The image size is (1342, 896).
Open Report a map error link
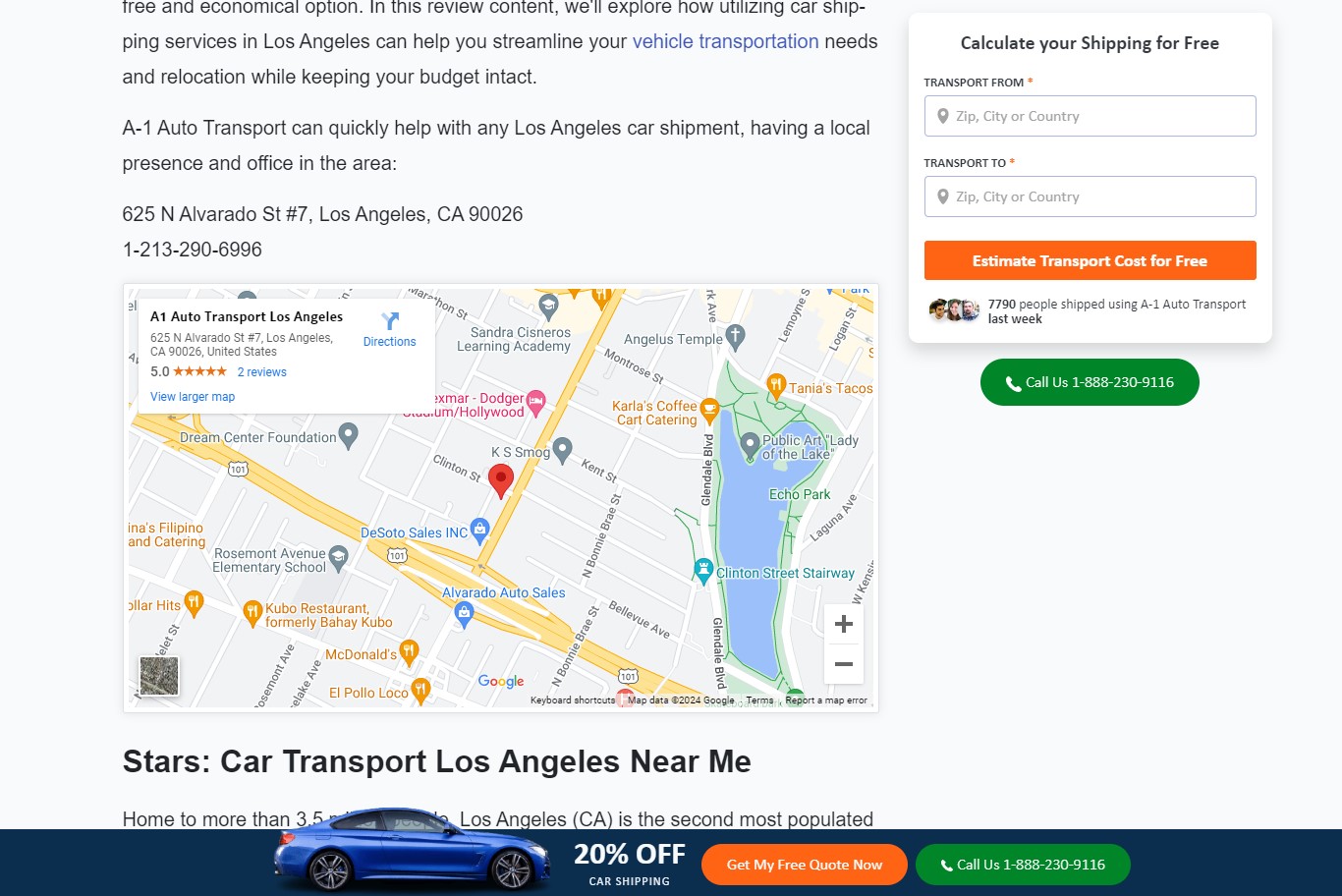826,700
